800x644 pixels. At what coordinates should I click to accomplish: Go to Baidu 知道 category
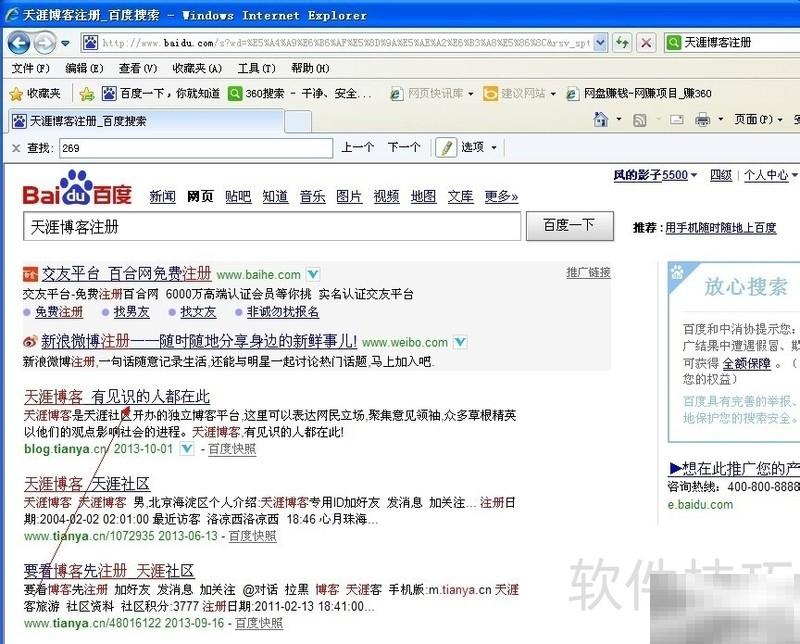tap(275, 196)
